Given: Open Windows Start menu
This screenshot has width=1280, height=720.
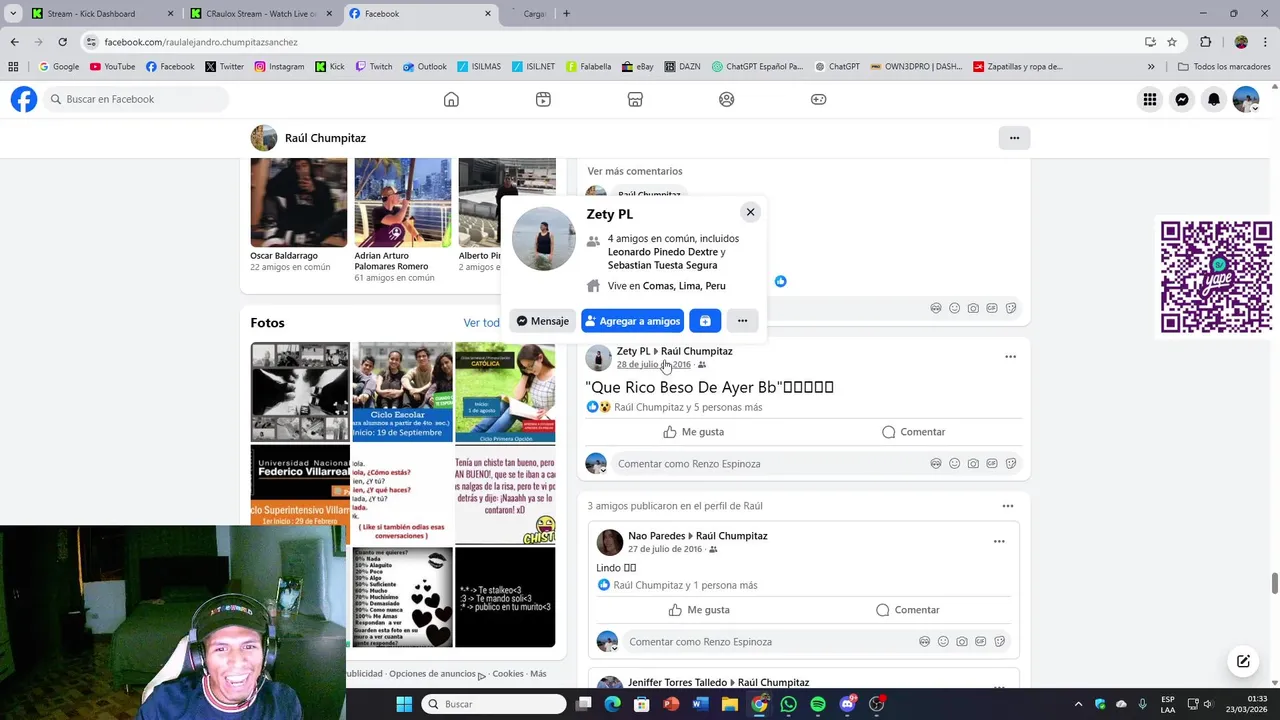Looking at the screenshot, I should (404, 704).
